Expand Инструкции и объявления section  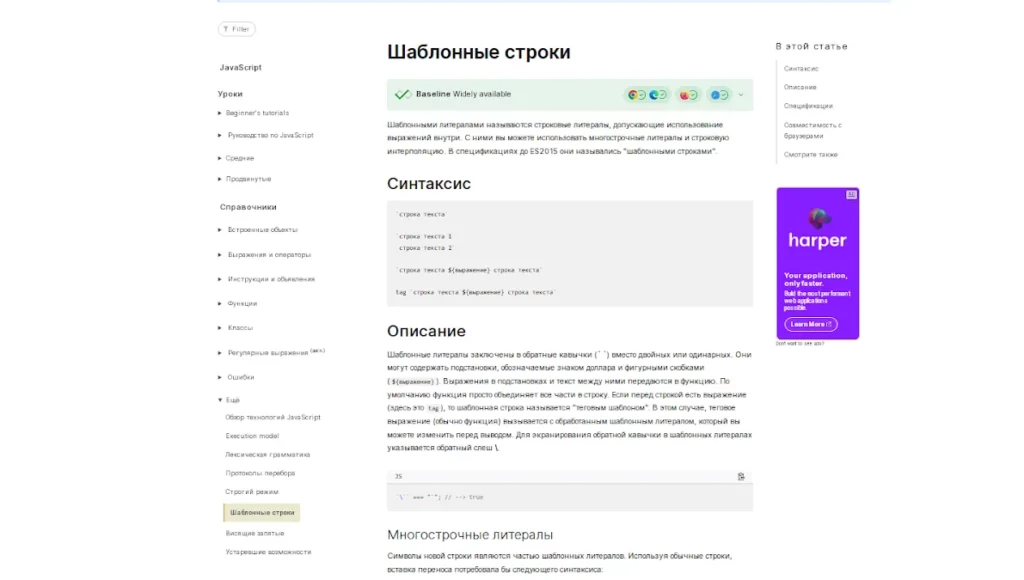266,279
